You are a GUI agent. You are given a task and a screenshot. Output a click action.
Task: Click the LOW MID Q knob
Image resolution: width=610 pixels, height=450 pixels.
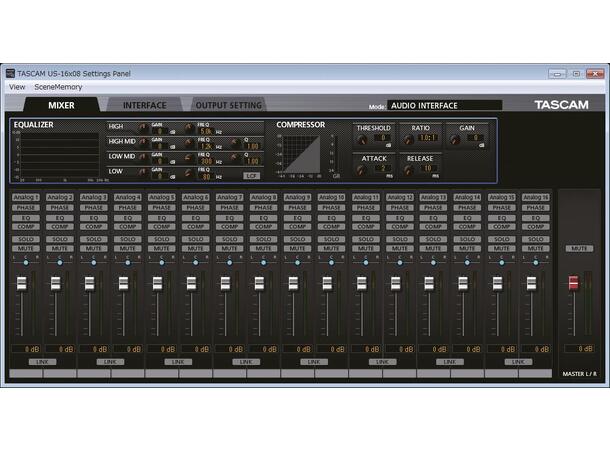235,158
